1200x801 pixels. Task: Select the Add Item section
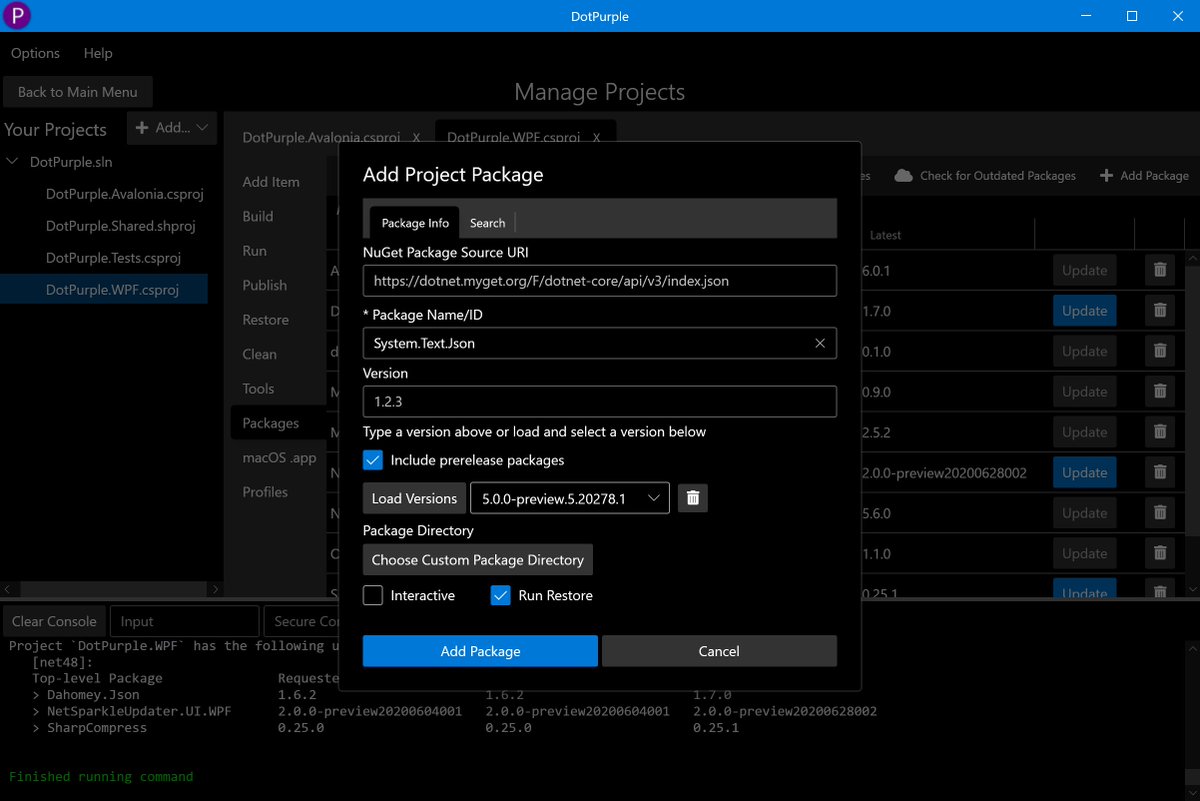271,182
